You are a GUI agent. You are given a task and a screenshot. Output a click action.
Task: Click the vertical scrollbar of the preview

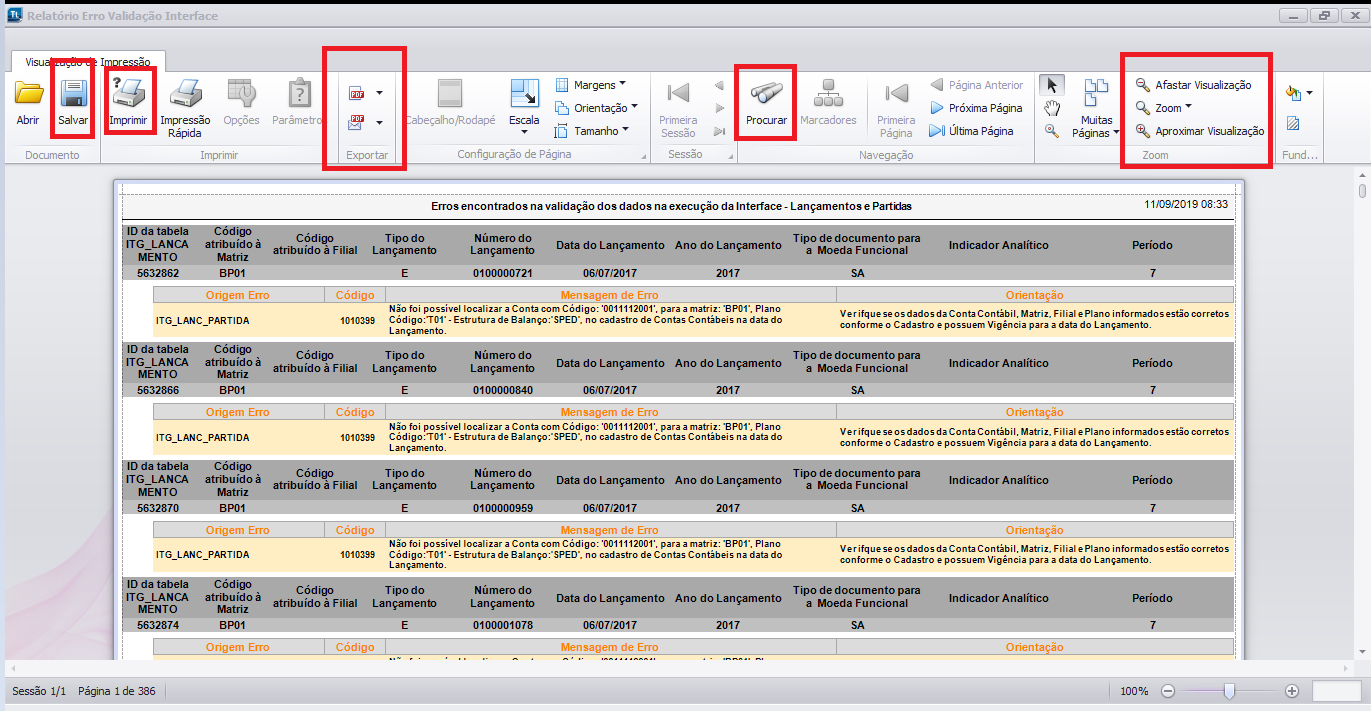[x=1362, y=190]
